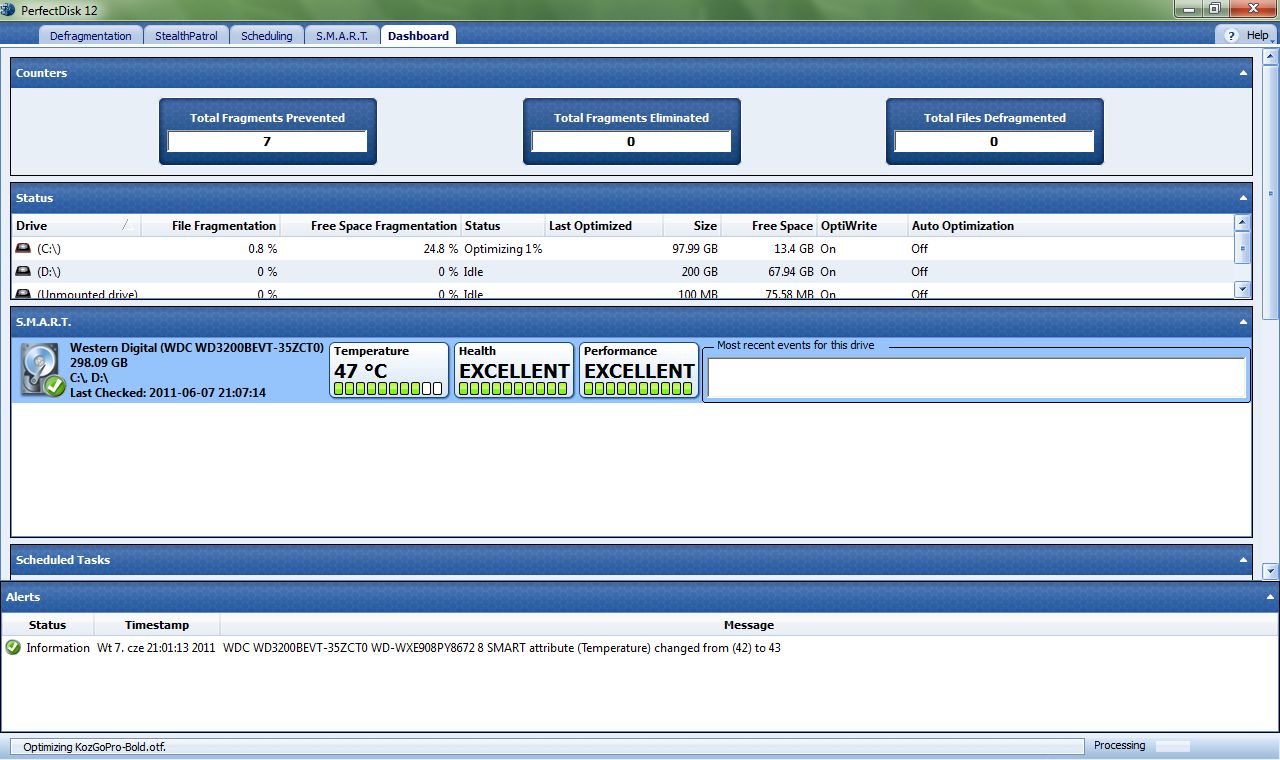The height and width of the screenshot is (760, 1280).
Task: Click the PerfectDisk application icon in title bar
Action: pos(8,10)
